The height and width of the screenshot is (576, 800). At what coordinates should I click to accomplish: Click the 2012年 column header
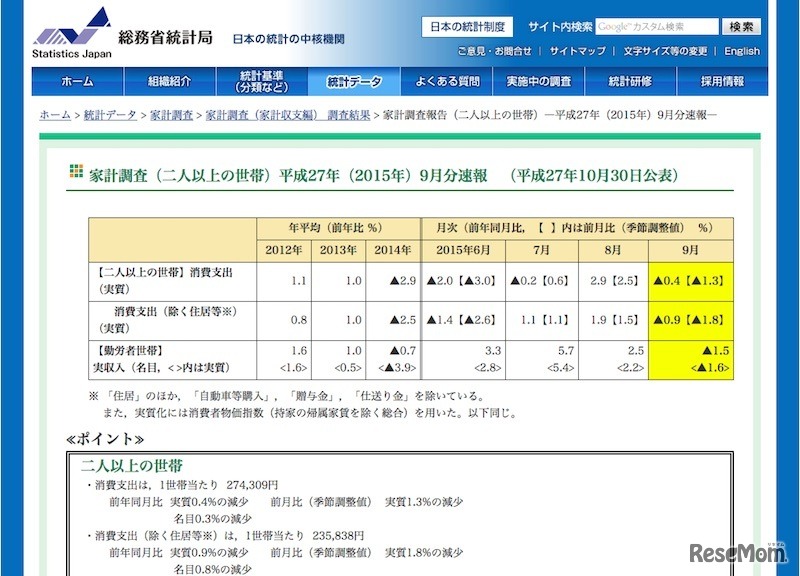[x=284, y=251]
